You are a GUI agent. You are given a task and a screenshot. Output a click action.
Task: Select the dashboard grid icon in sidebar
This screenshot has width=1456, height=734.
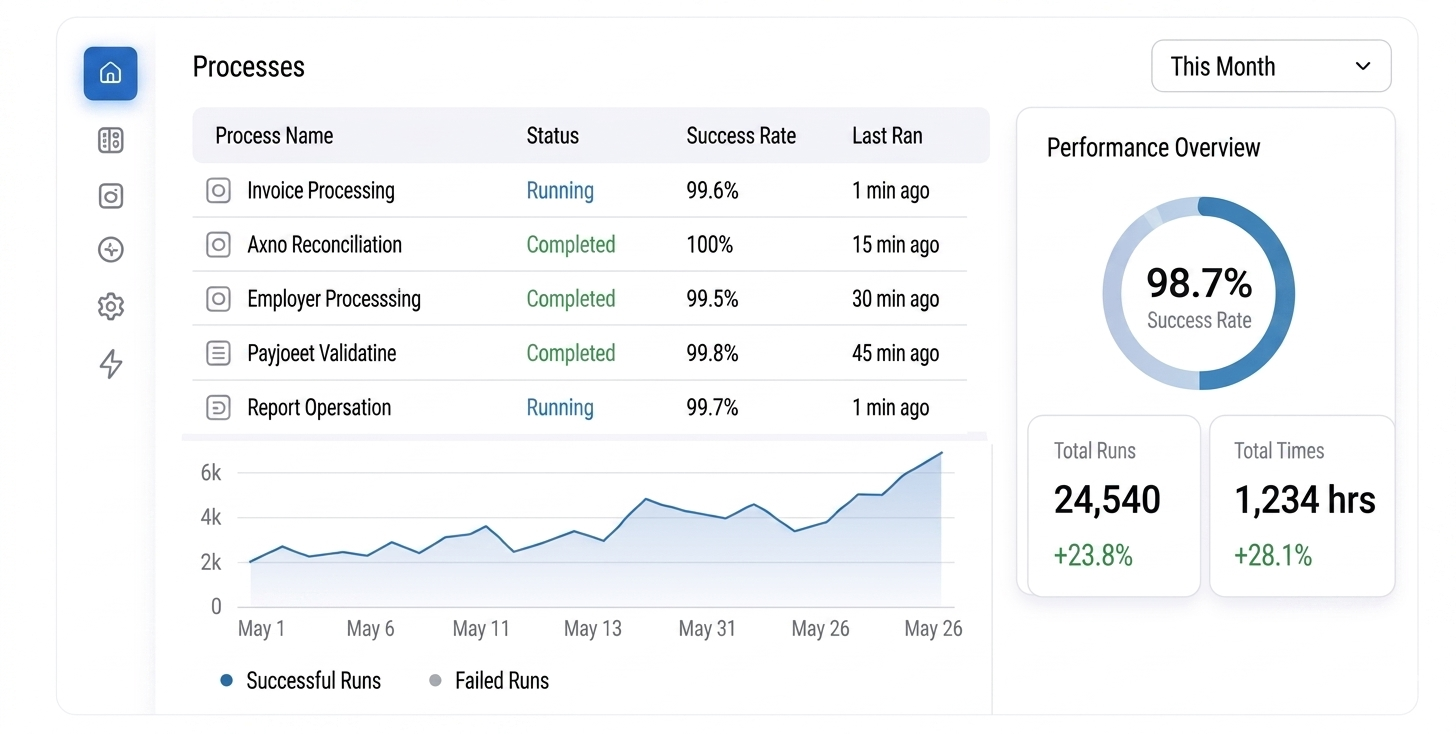tap(111, 141)
